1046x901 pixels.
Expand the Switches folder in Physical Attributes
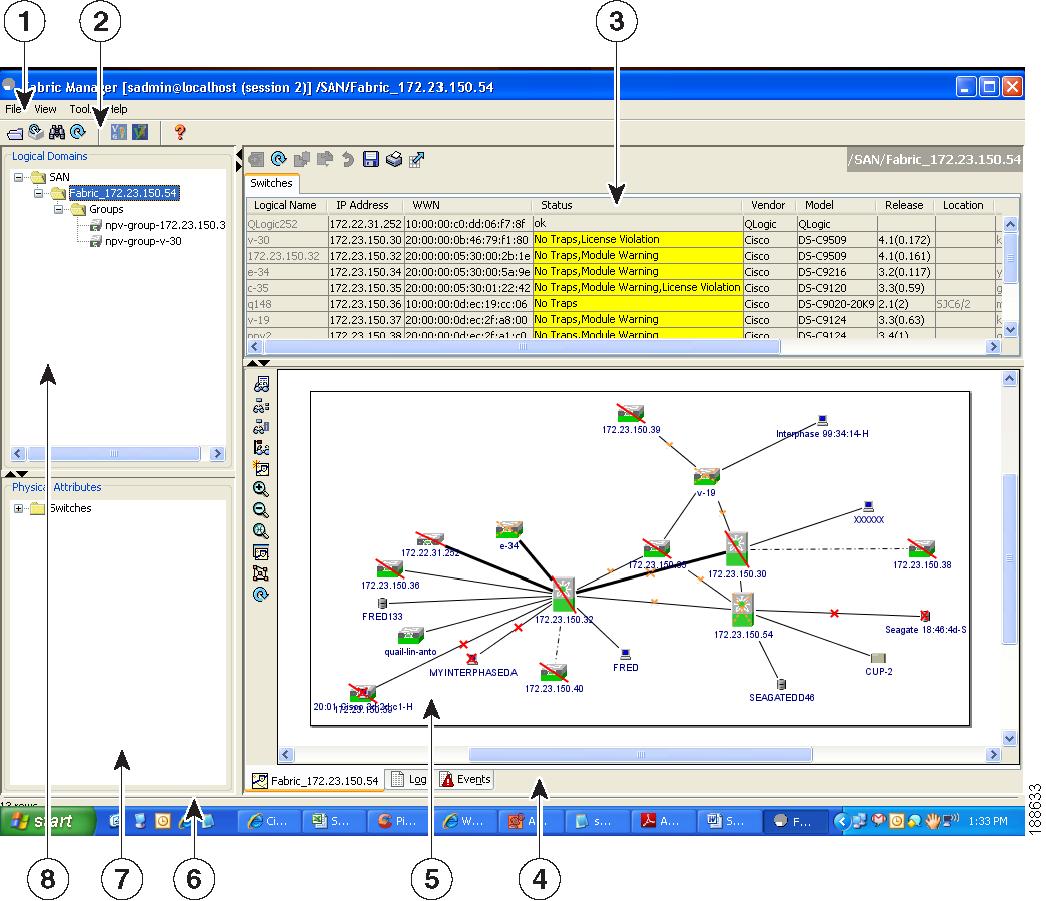(19, 508)
